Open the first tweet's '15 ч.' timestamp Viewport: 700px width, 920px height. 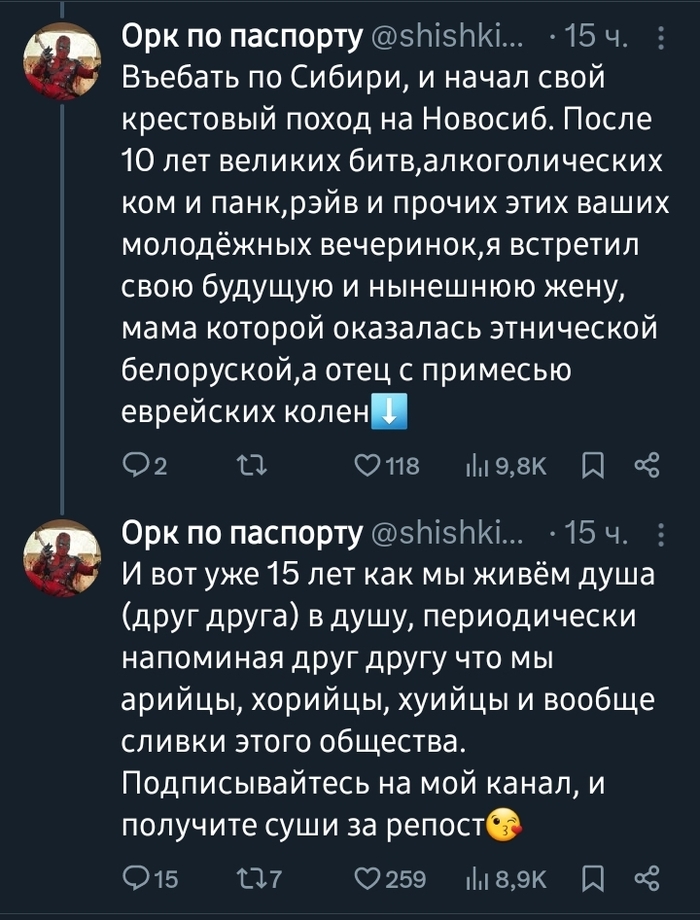[x=595, y=39]
